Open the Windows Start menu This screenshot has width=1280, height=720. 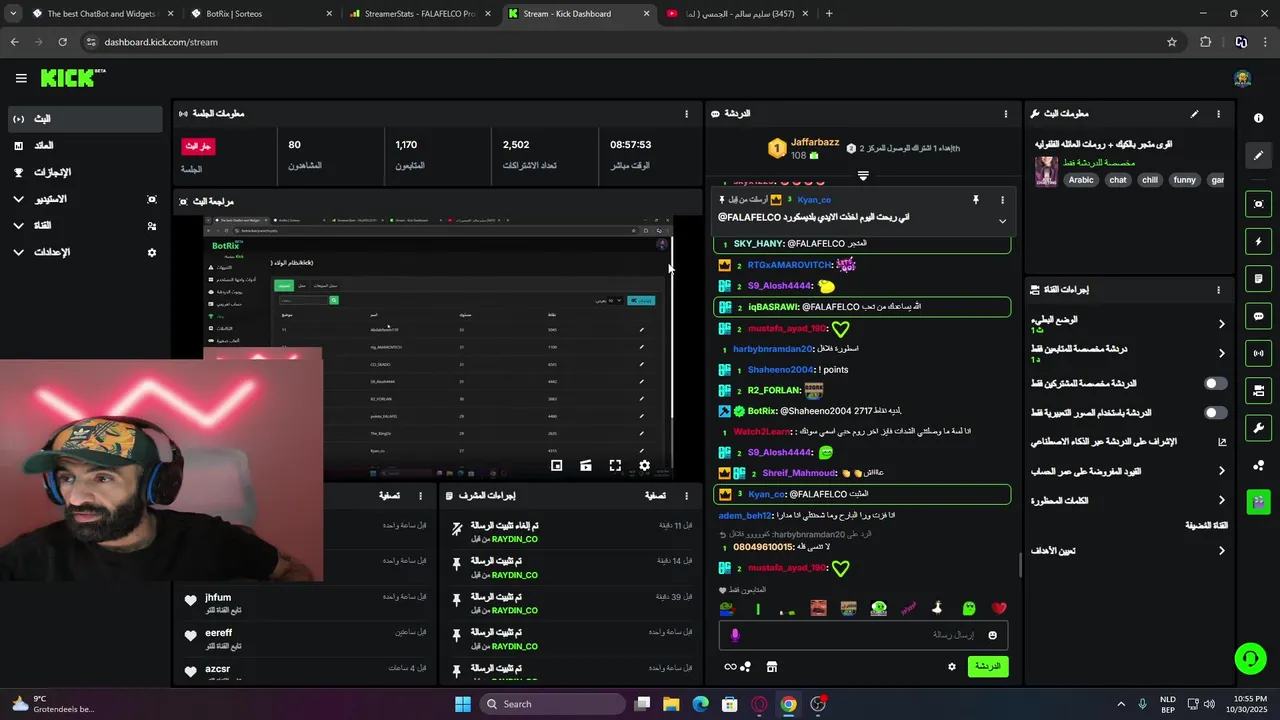463,704
